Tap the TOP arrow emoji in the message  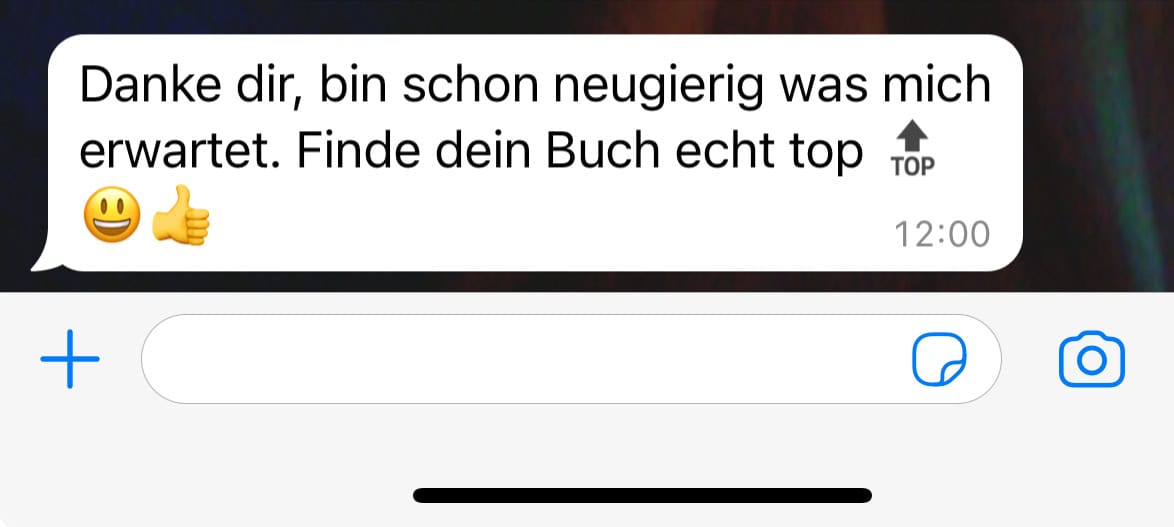point(913,150)
